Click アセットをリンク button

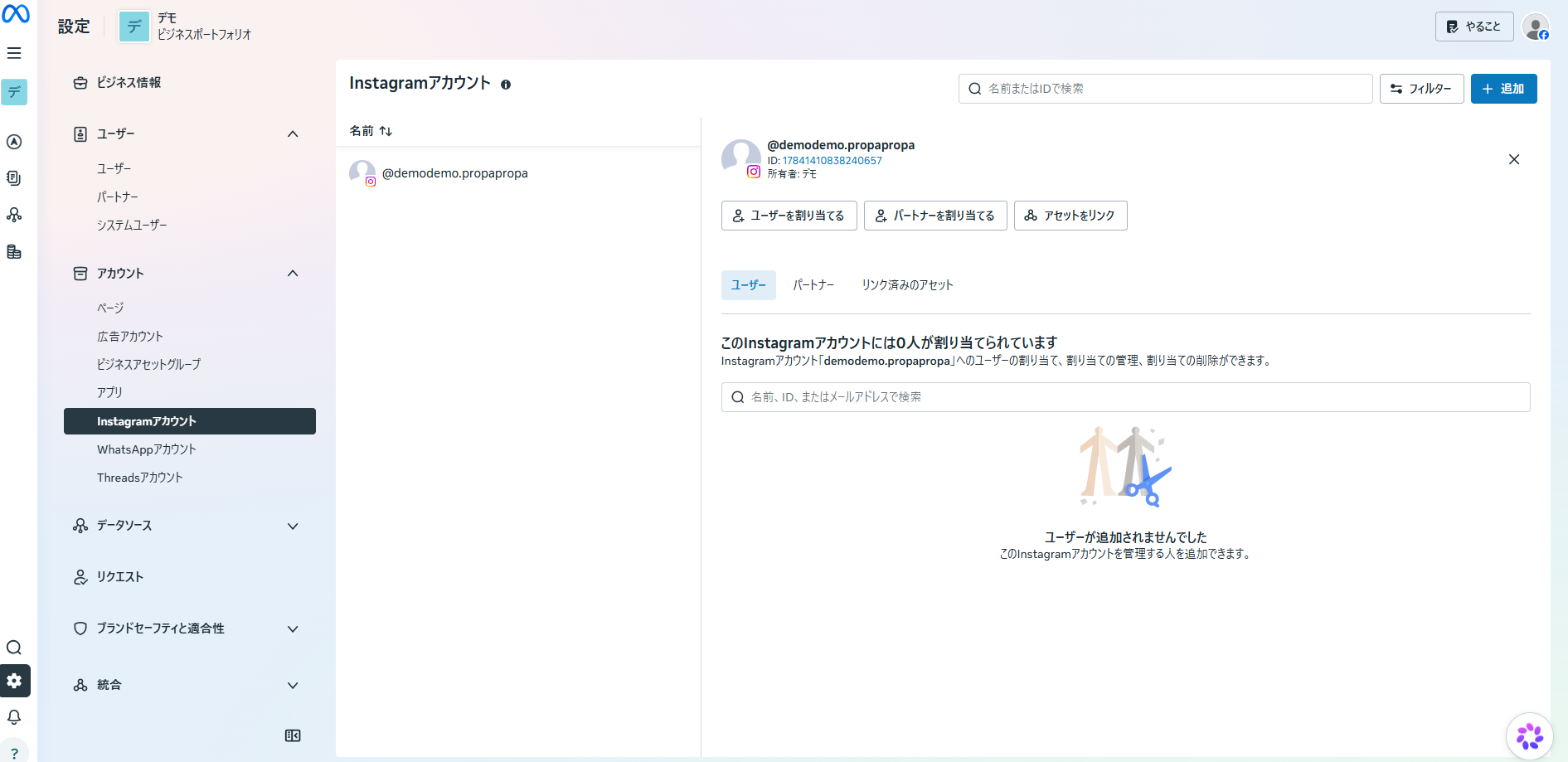tap(1070, 216)
